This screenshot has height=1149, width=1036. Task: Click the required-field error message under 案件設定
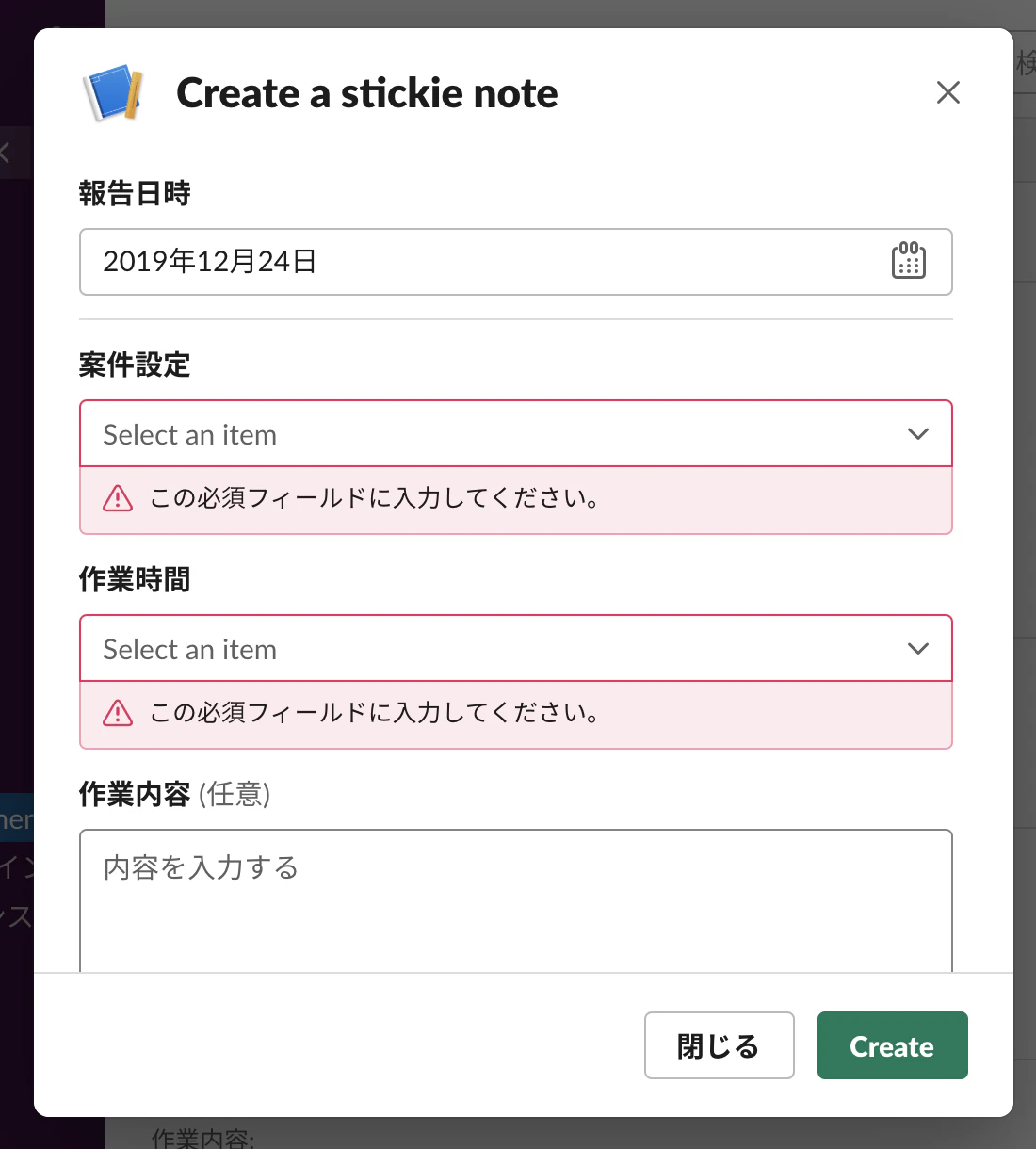375,498
